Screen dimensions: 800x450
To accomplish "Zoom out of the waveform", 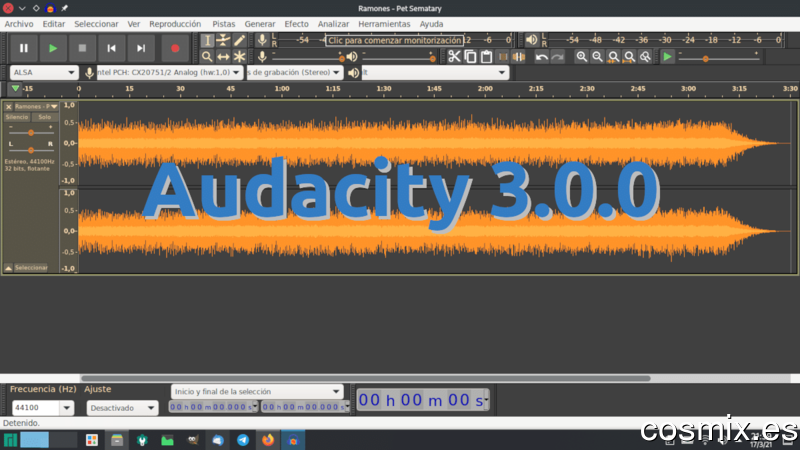I will click(x=597, y=57).
